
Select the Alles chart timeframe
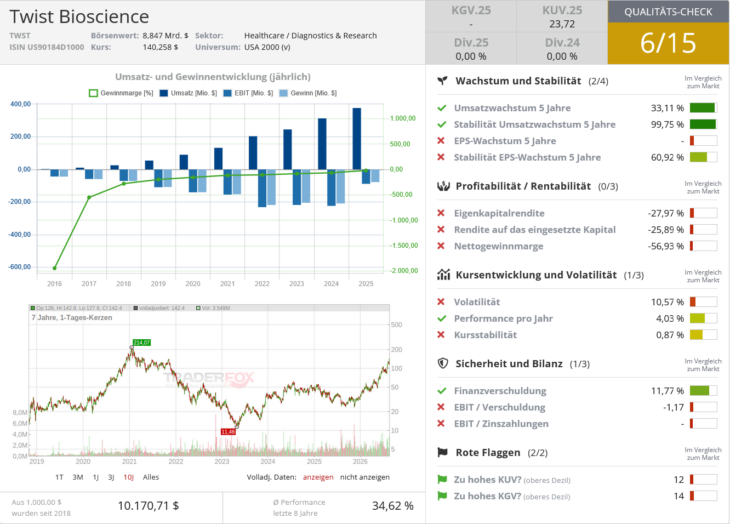pyautogui.click(x=151, y=477)
